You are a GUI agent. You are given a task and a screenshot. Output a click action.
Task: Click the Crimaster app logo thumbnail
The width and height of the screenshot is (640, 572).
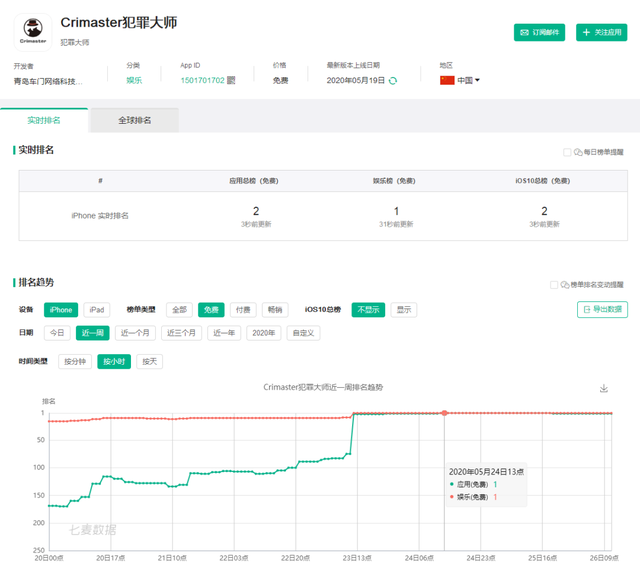pyautogui.click(x=33, y=32)
